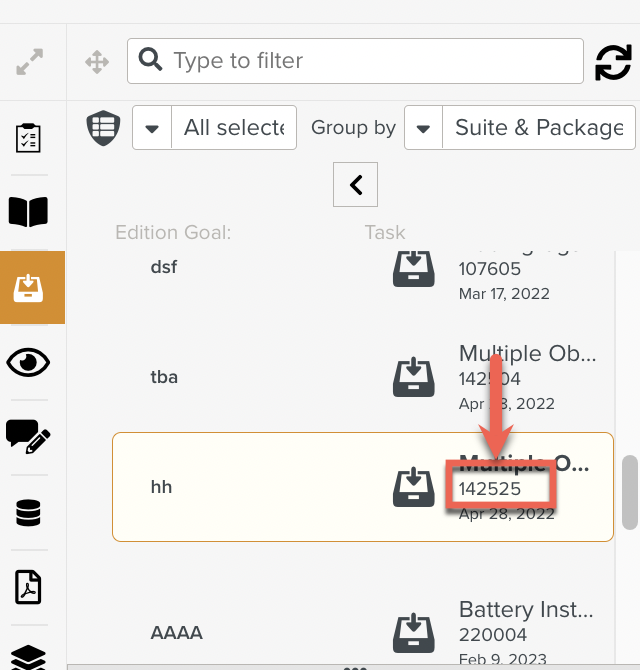Collapse panel with left chevron button

[x=355, y=184]
